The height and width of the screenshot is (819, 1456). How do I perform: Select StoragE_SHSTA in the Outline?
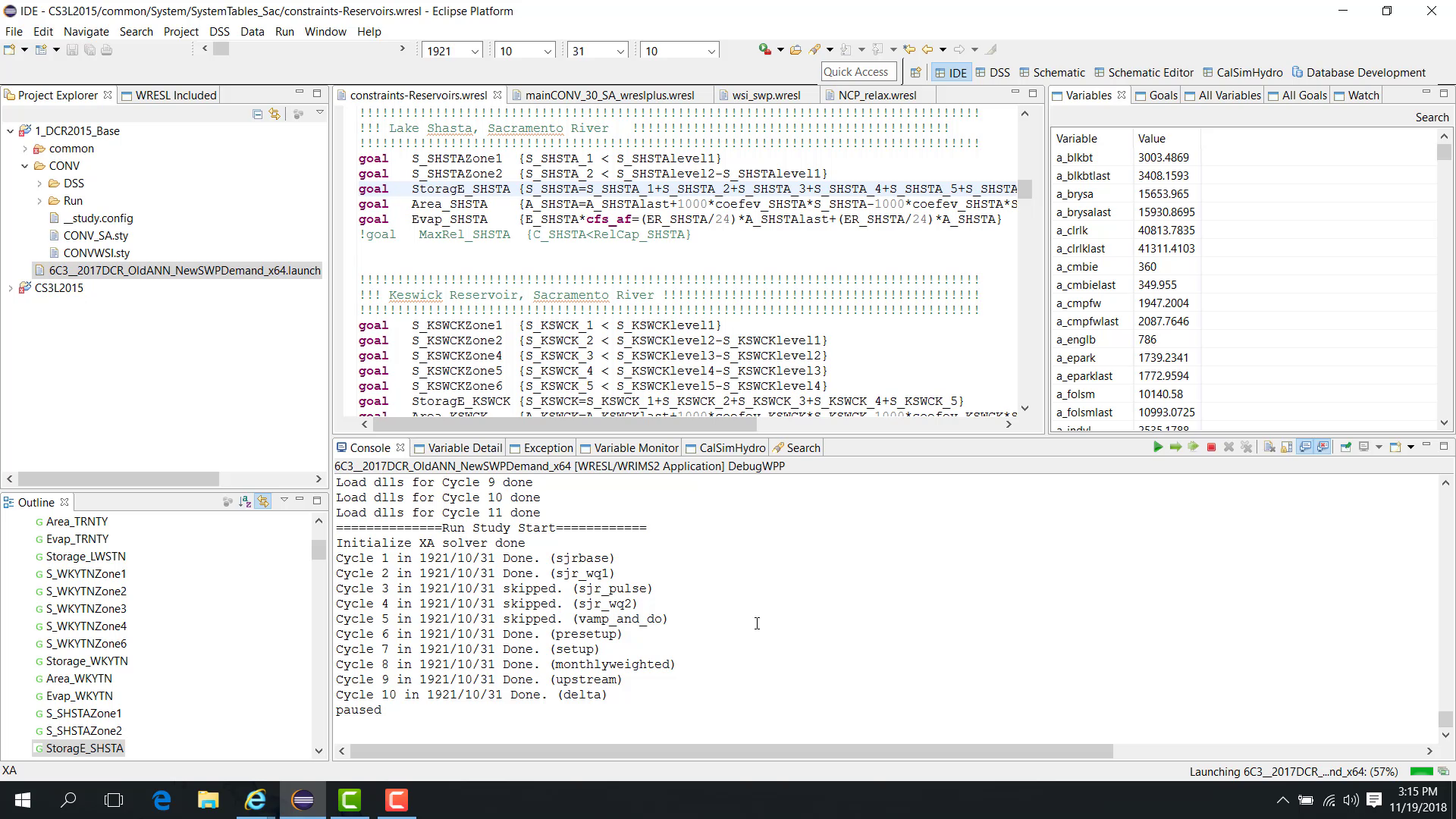[84, 748]
